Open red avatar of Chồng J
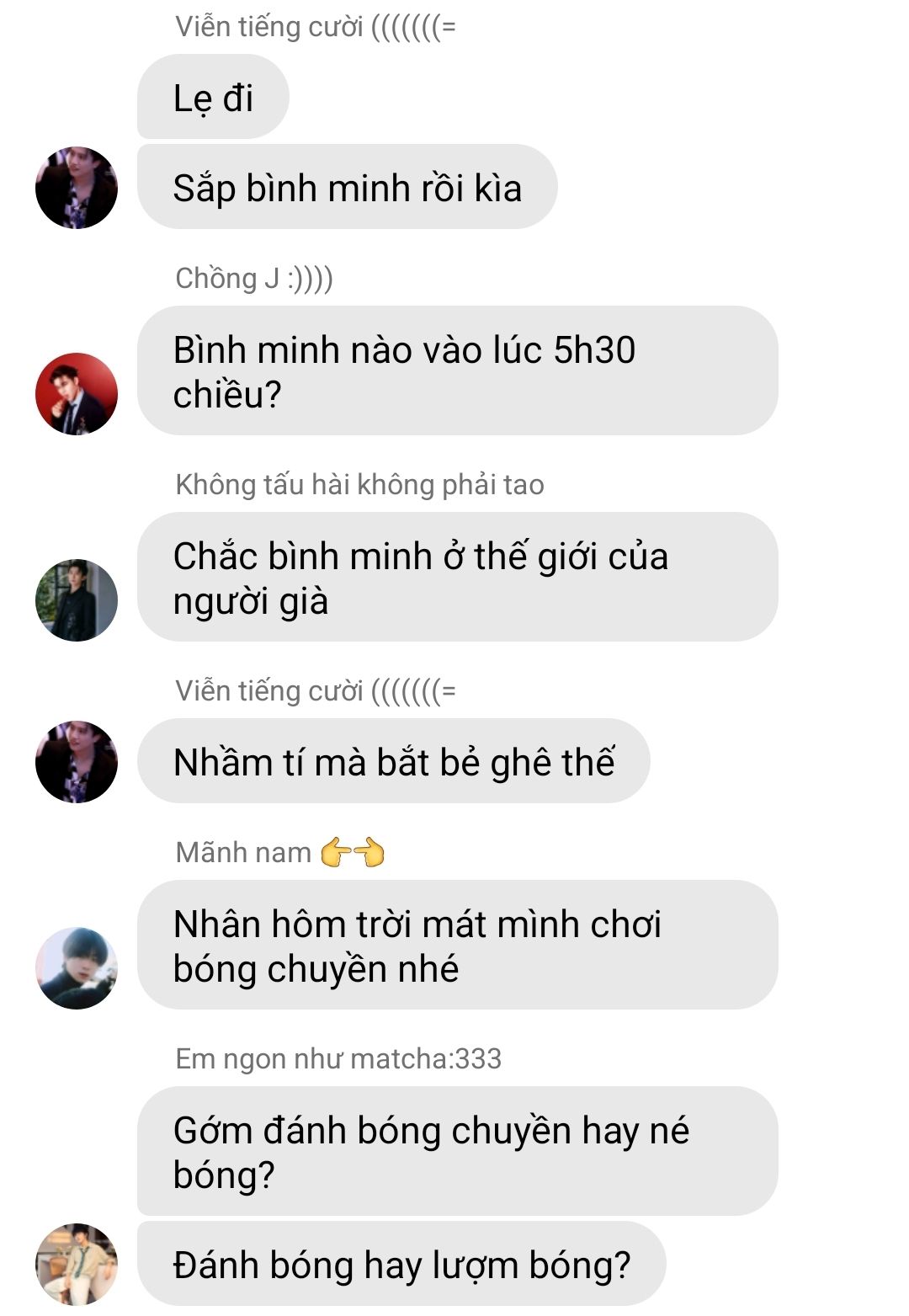The height and width of the screenshot is (1316, 909). [77, 394]
